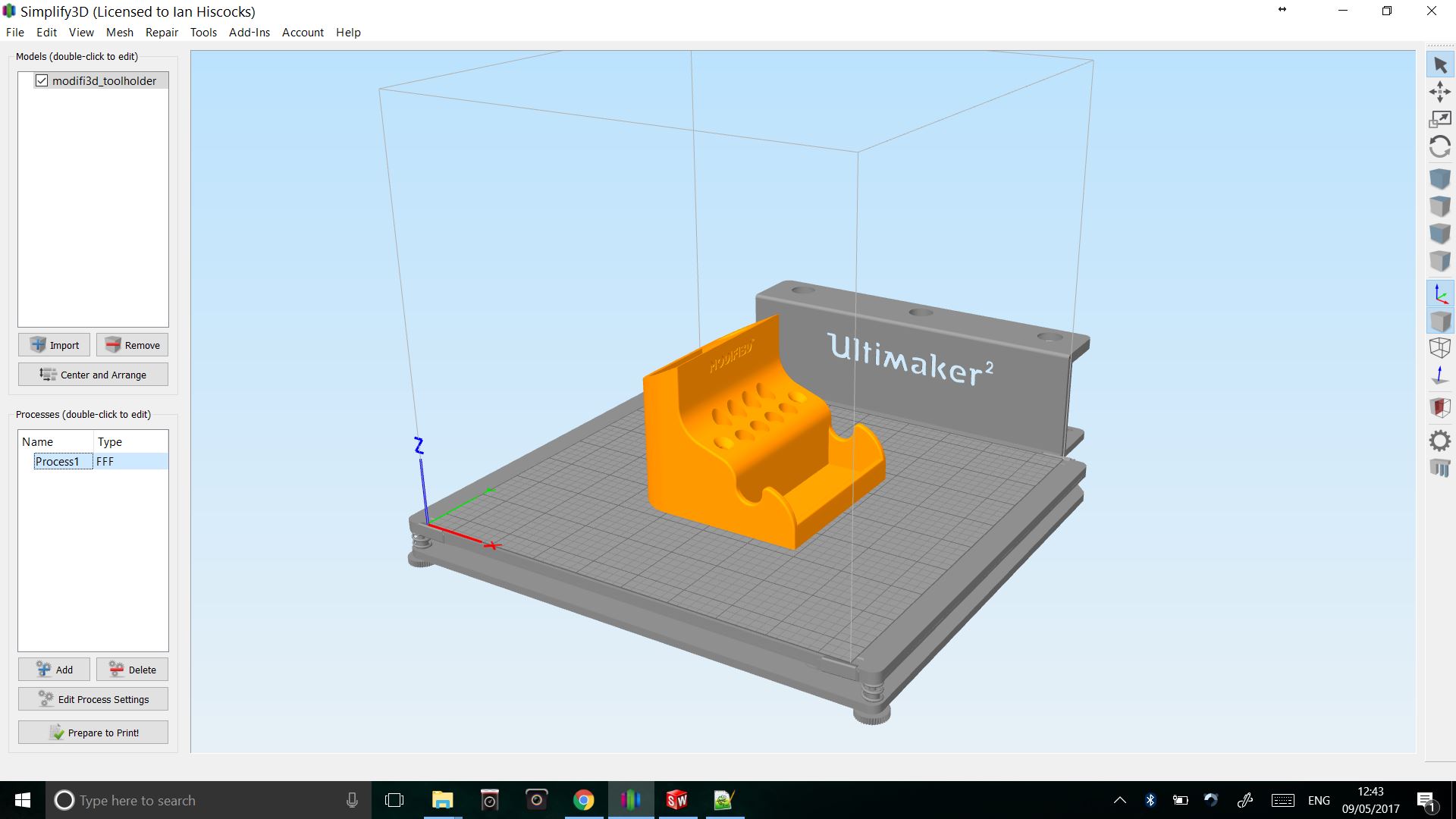Select the normal selection arrow tool

click(x=1439, y=65)
